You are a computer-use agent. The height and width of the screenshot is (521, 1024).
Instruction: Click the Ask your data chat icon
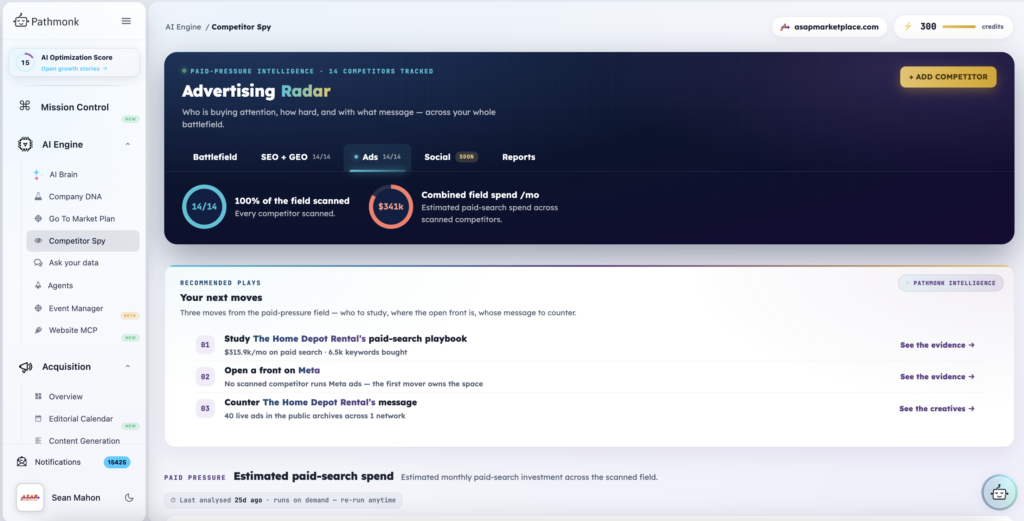pyautogui.click(x=38, y=262)
